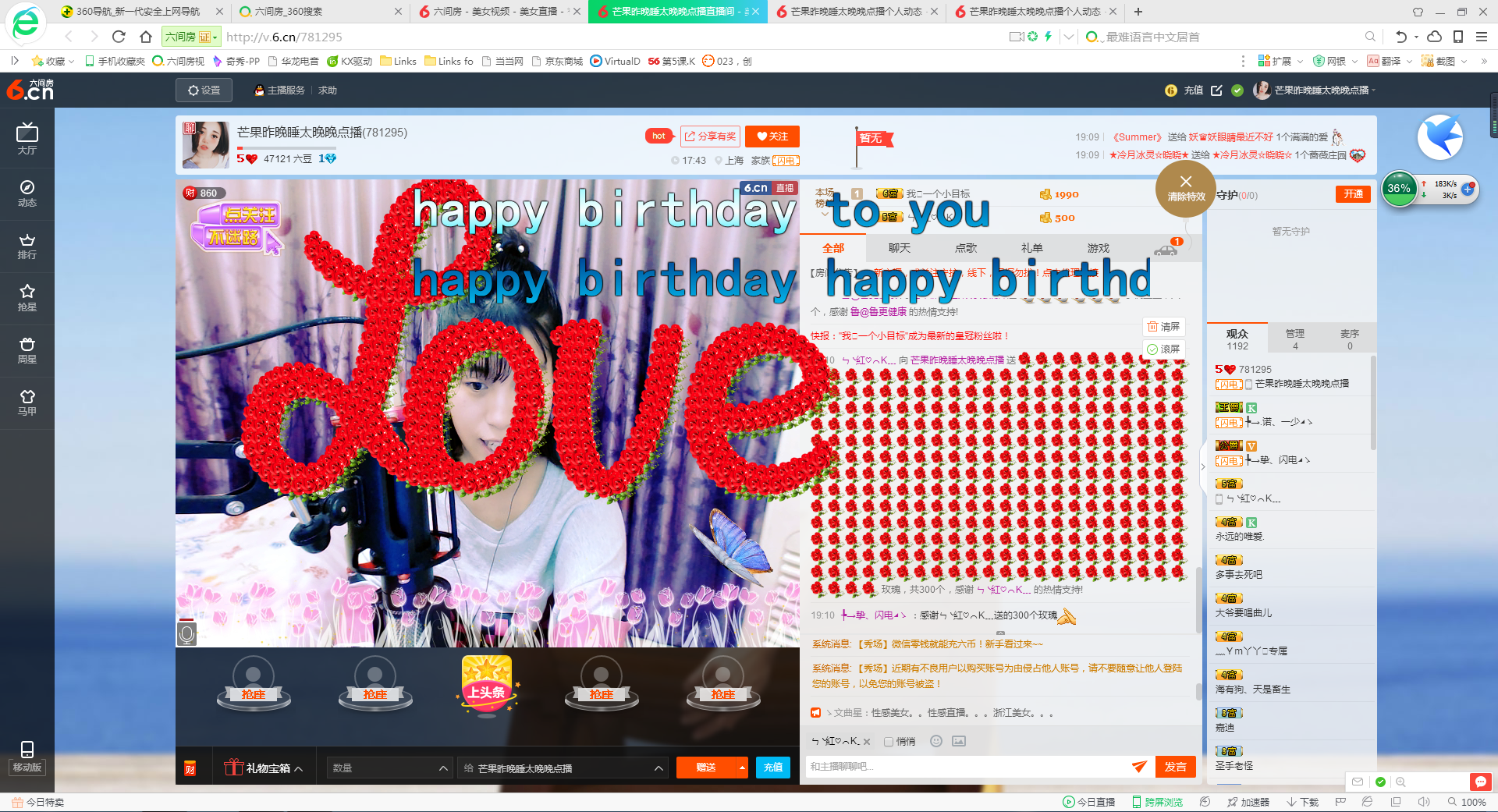Screen dimensions: 1498x812
Task: Switch to the 点歌 song request tab
Action: (966, 248)
